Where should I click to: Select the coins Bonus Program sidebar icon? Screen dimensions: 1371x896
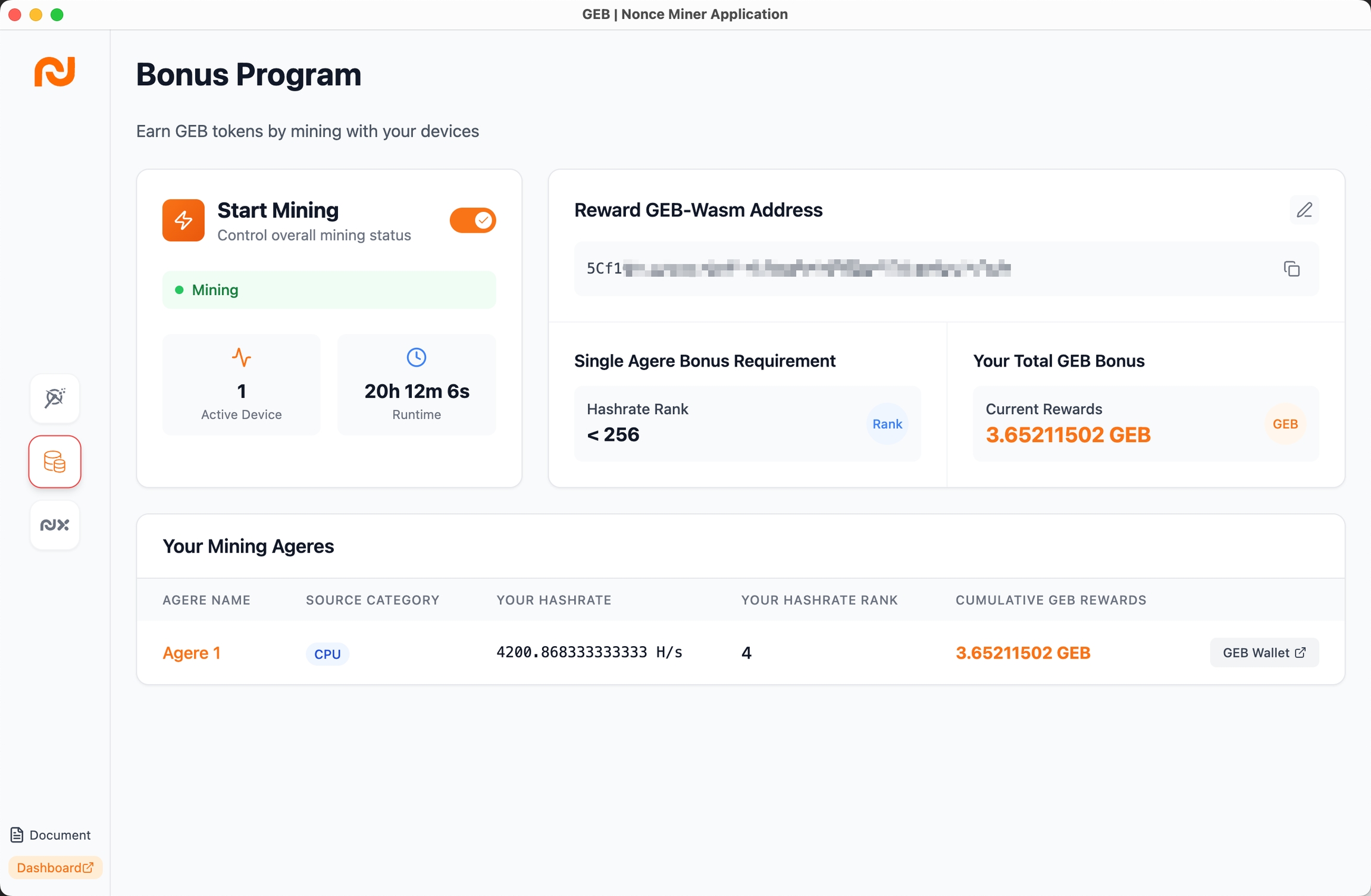coord(55,462)
